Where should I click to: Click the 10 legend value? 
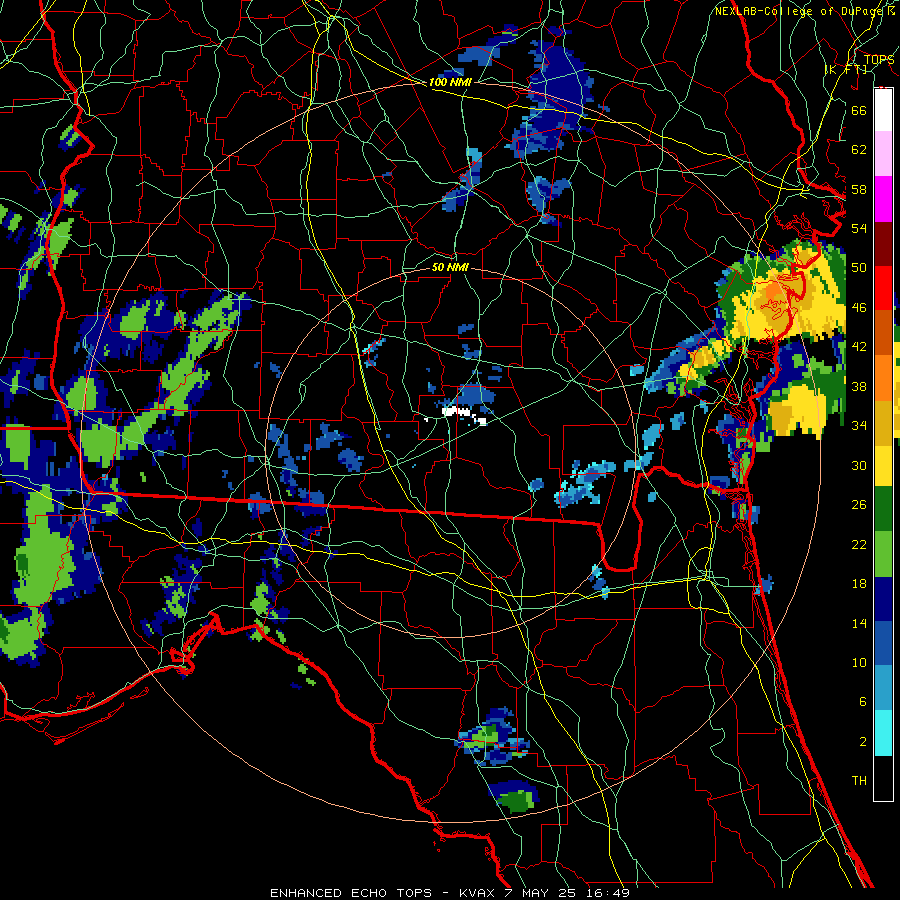click(859, 662)
